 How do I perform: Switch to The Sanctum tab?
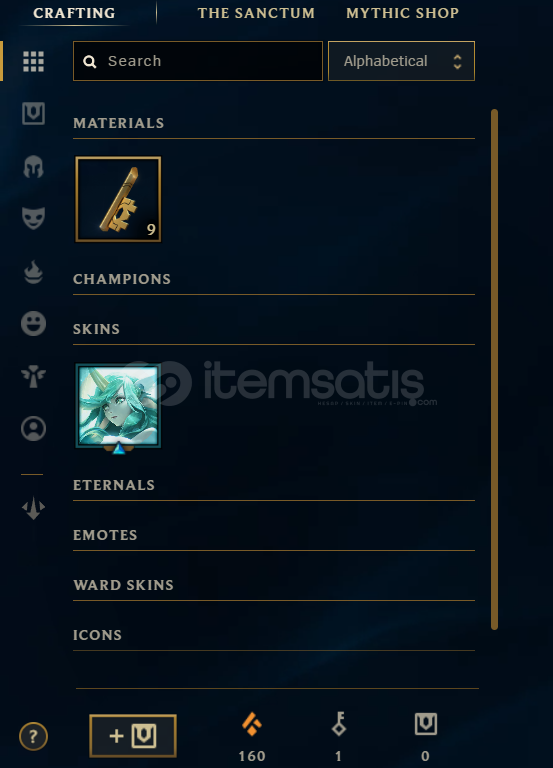pyautogui.click(x=256, y=13)
